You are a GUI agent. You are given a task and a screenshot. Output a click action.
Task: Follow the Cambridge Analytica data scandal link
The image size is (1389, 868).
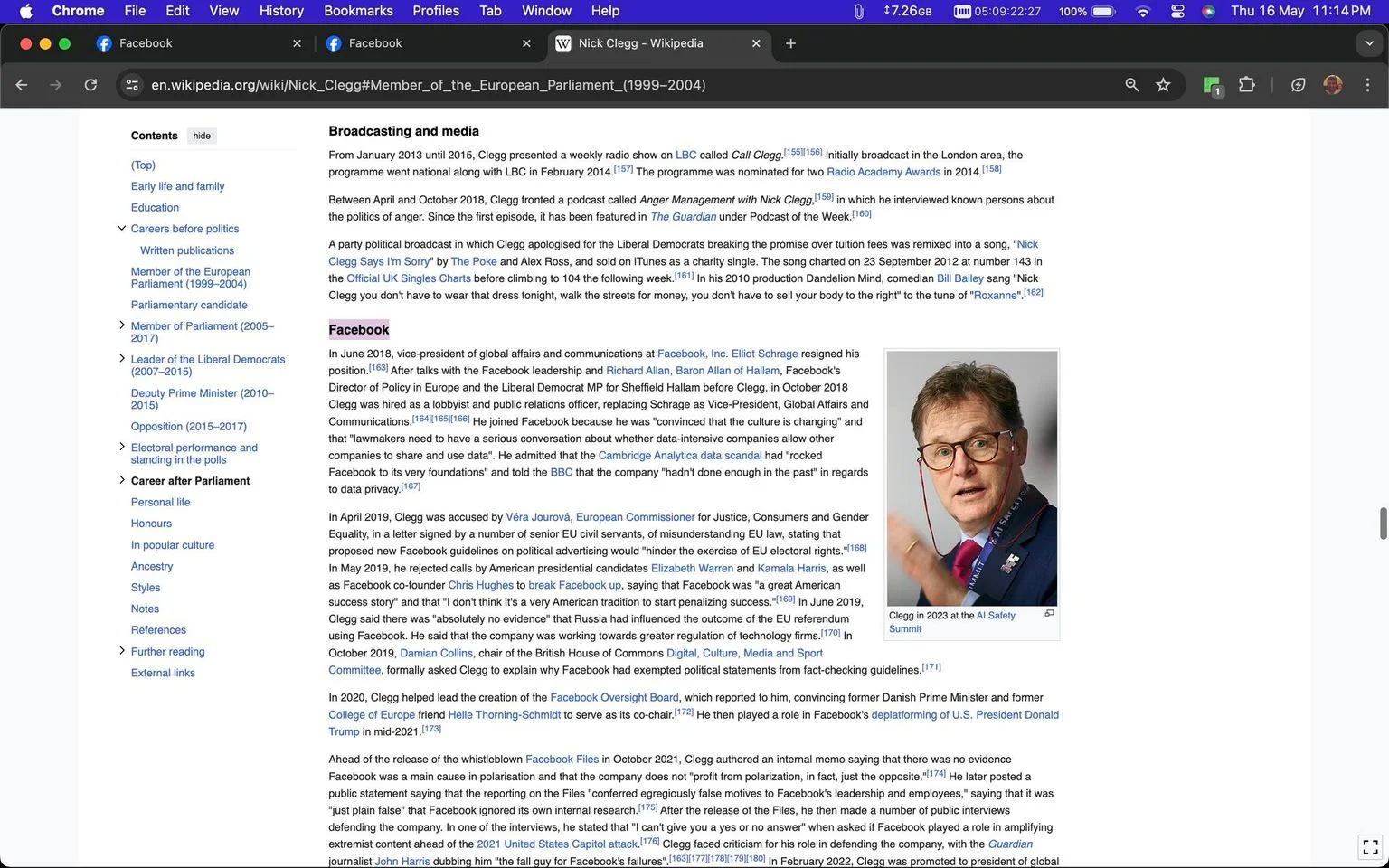tap(680, 456)
